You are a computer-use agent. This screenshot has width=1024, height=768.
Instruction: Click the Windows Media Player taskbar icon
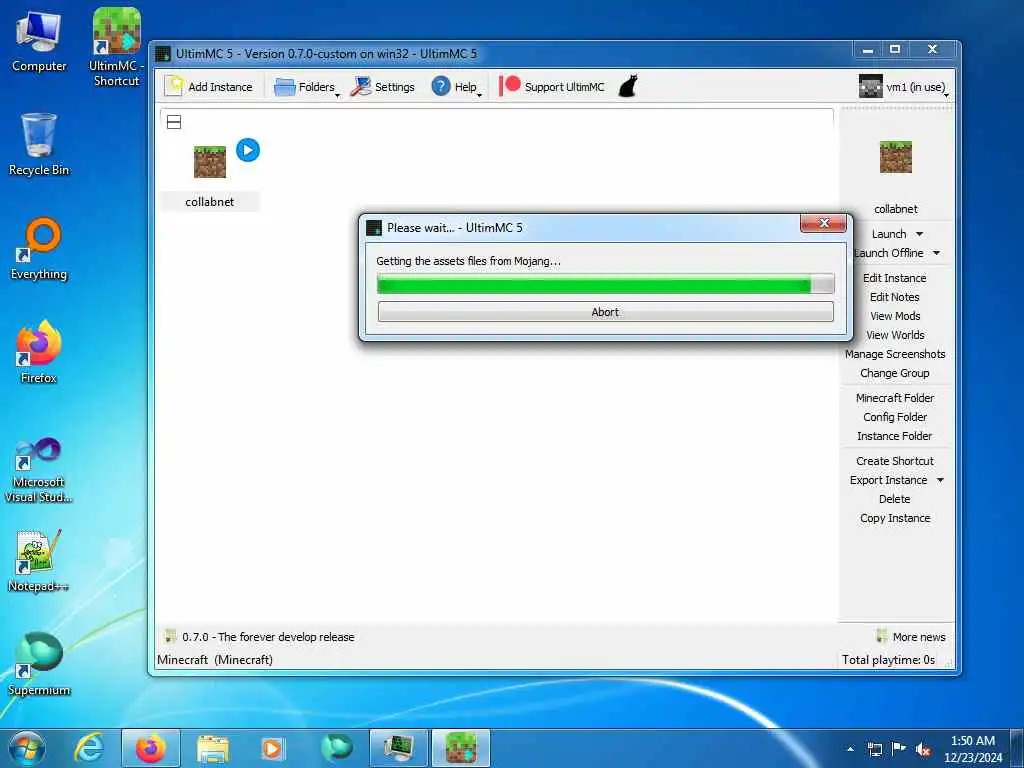point(272,748)
